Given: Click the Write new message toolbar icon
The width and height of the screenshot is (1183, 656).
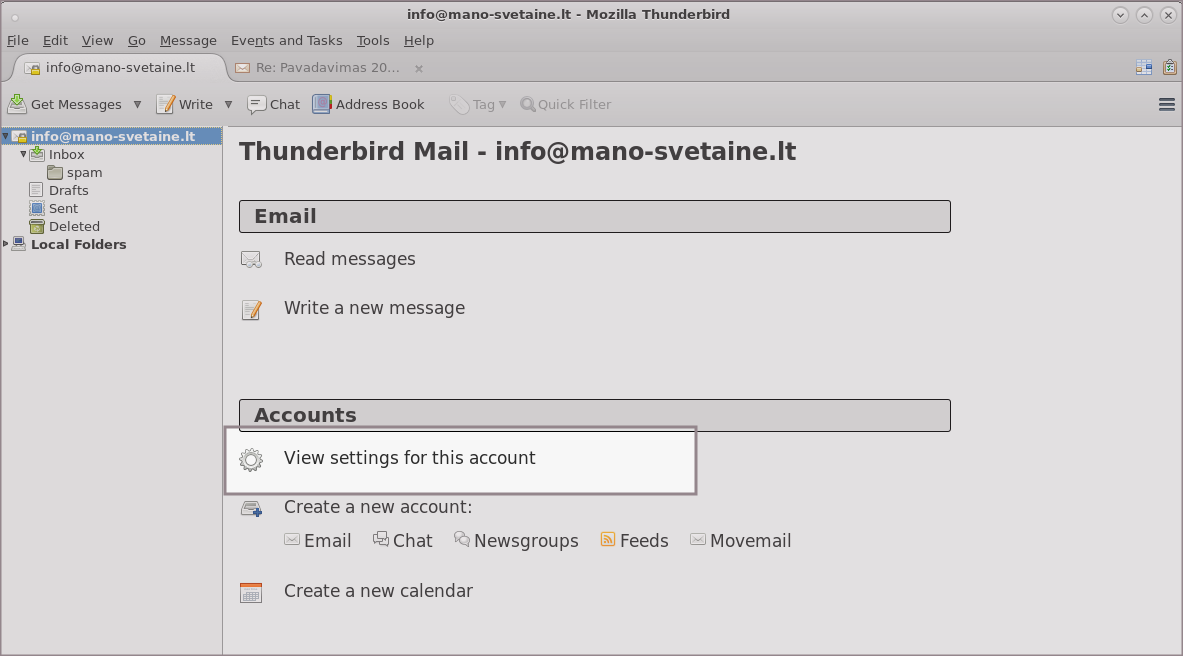Looking at the screenshot, I should 166,104.
